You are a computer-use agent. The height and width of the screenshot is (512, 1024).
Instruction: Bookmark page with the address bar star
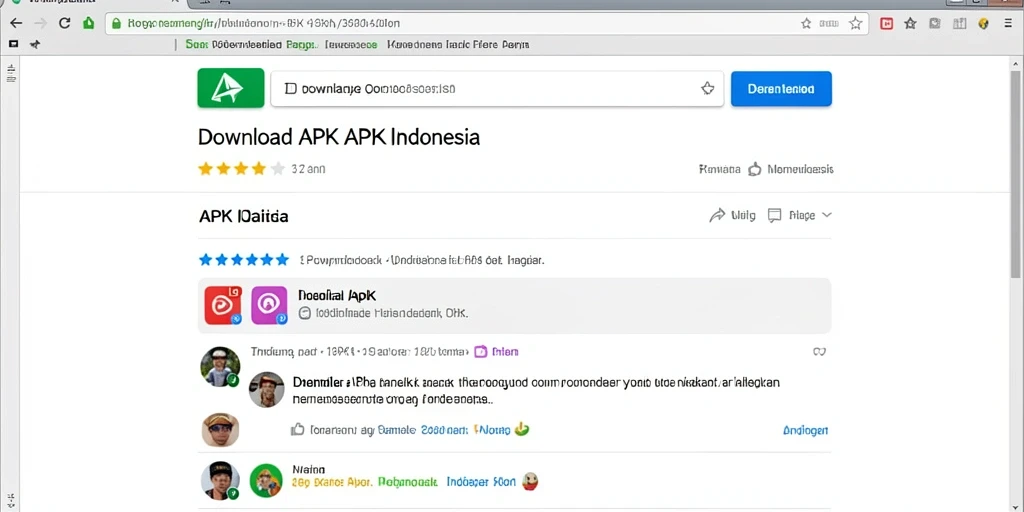click(x=856, y=24)
